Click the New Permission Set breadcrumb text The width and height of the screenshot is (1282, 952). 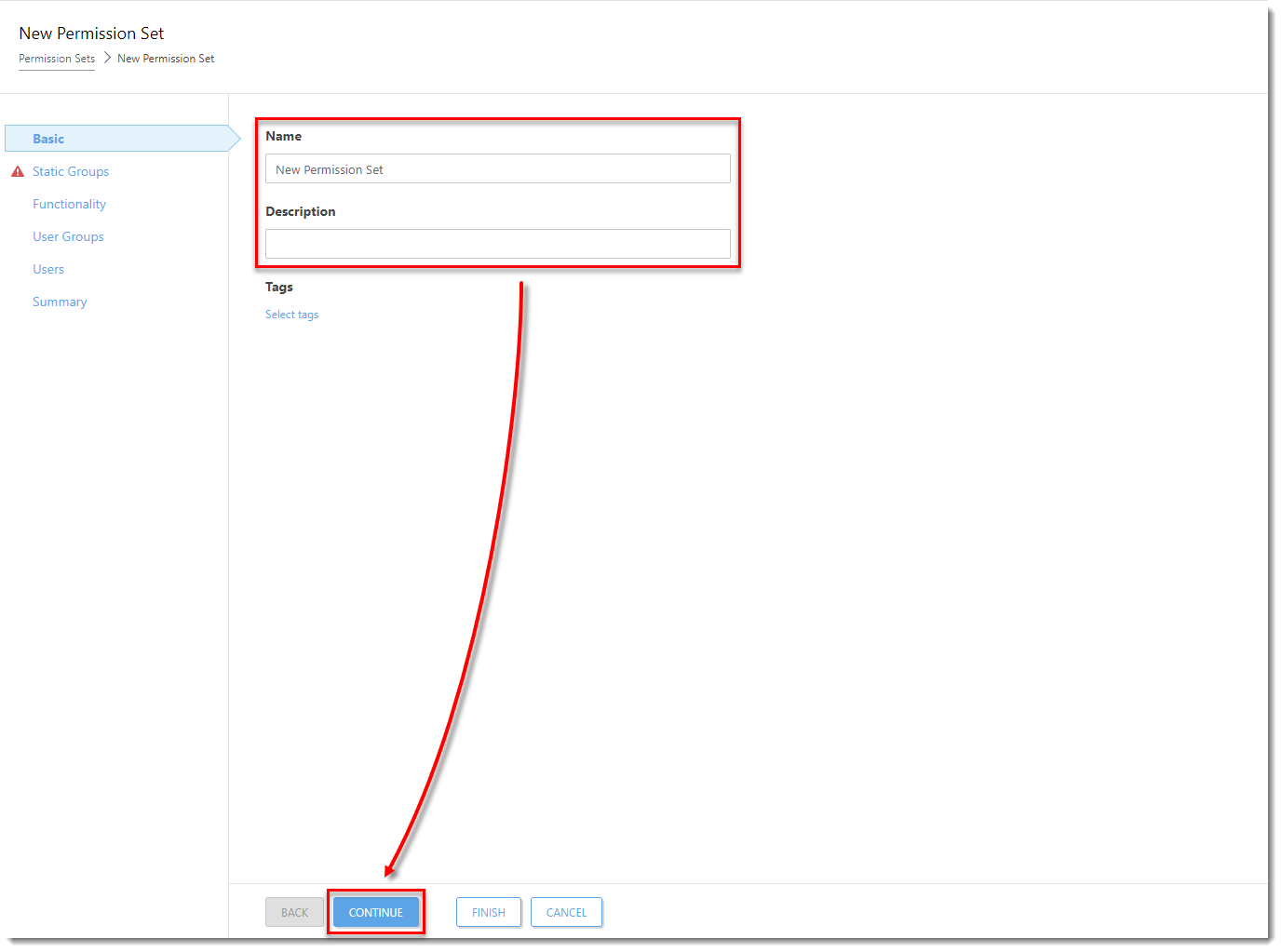(166, 59)
